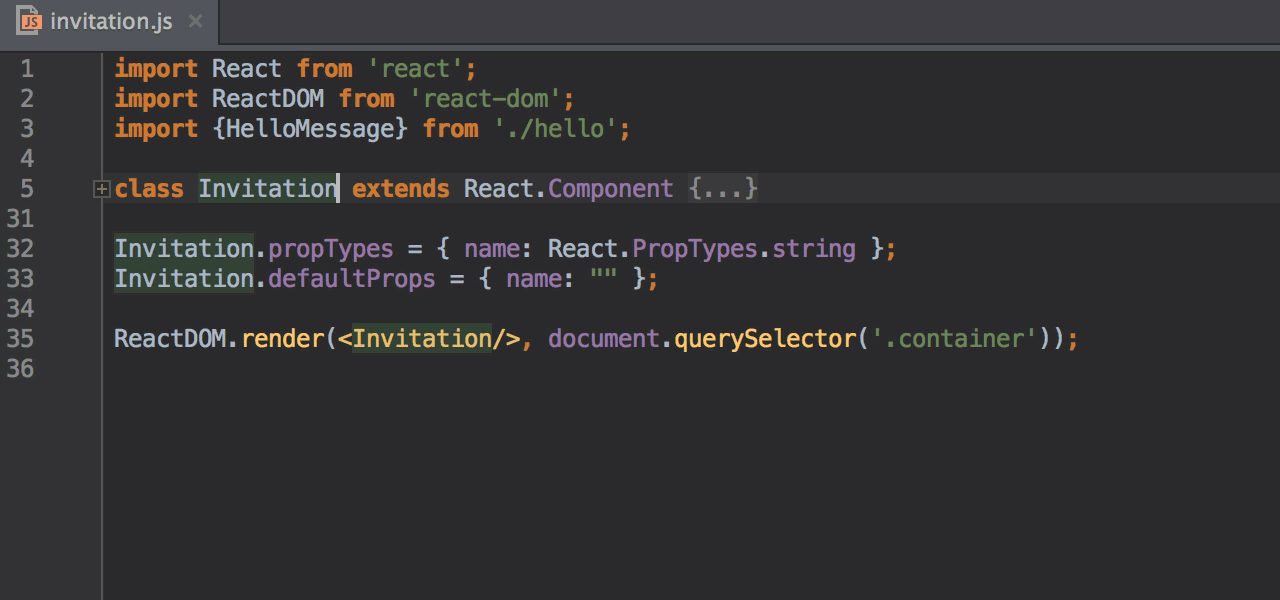Click the defaultProps property on line 33
Image resolution: width=1280 pixels, height=600 pixels.
351,279
